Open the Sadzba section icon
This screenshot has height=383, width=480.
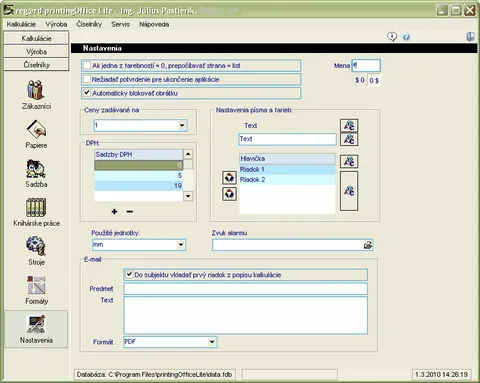click(x=36, y=168)
